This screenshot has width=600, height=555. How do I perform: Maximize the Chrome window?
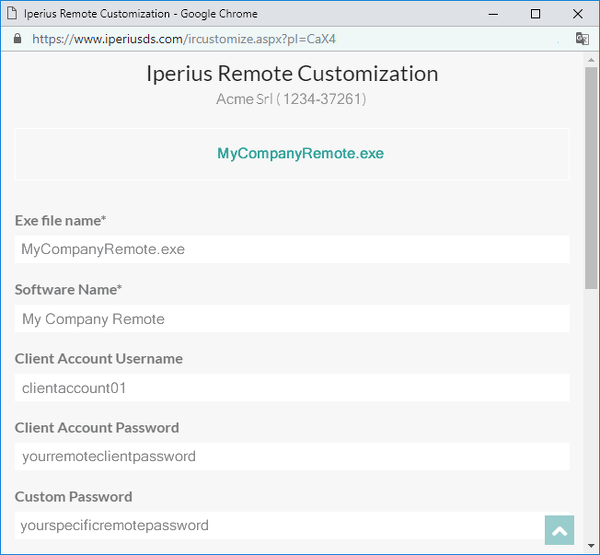[535, 14]
